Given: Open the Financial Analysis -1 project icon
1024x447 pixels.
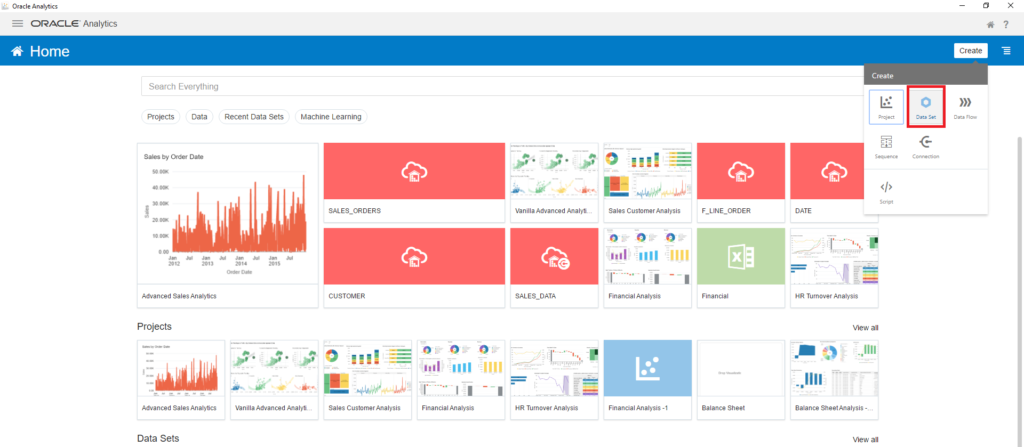Looking at the screenshot, I should 647,368.
